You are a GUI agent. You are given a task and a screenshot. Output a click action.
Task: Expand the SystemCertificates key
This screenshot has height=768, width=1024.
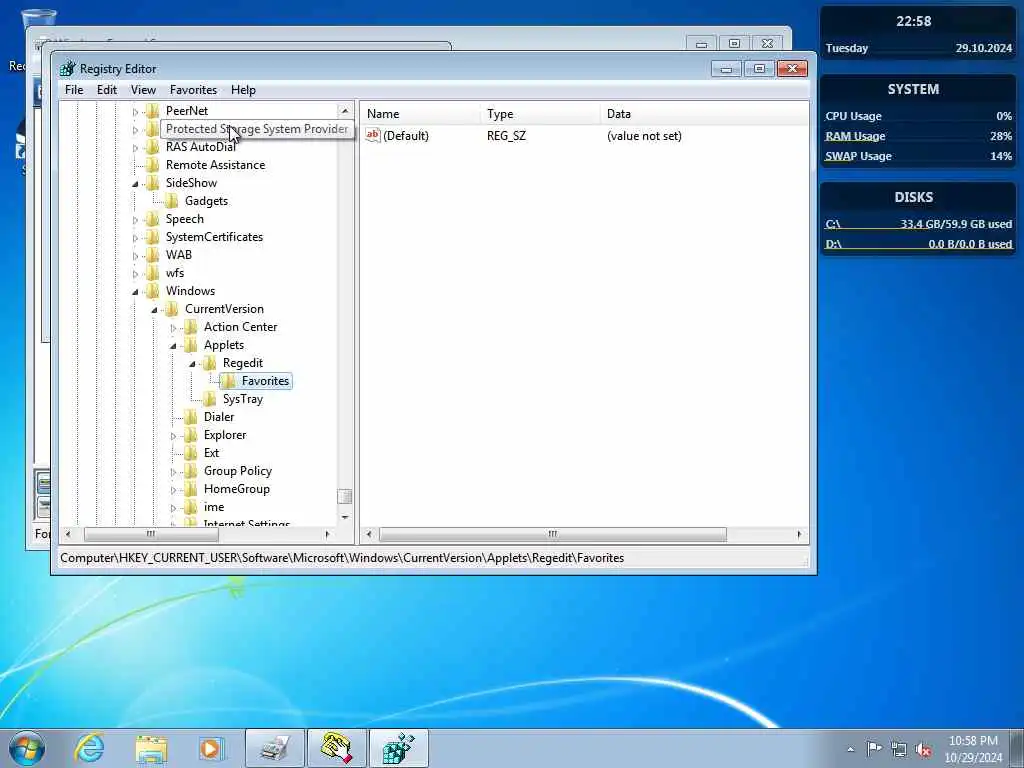135,238
